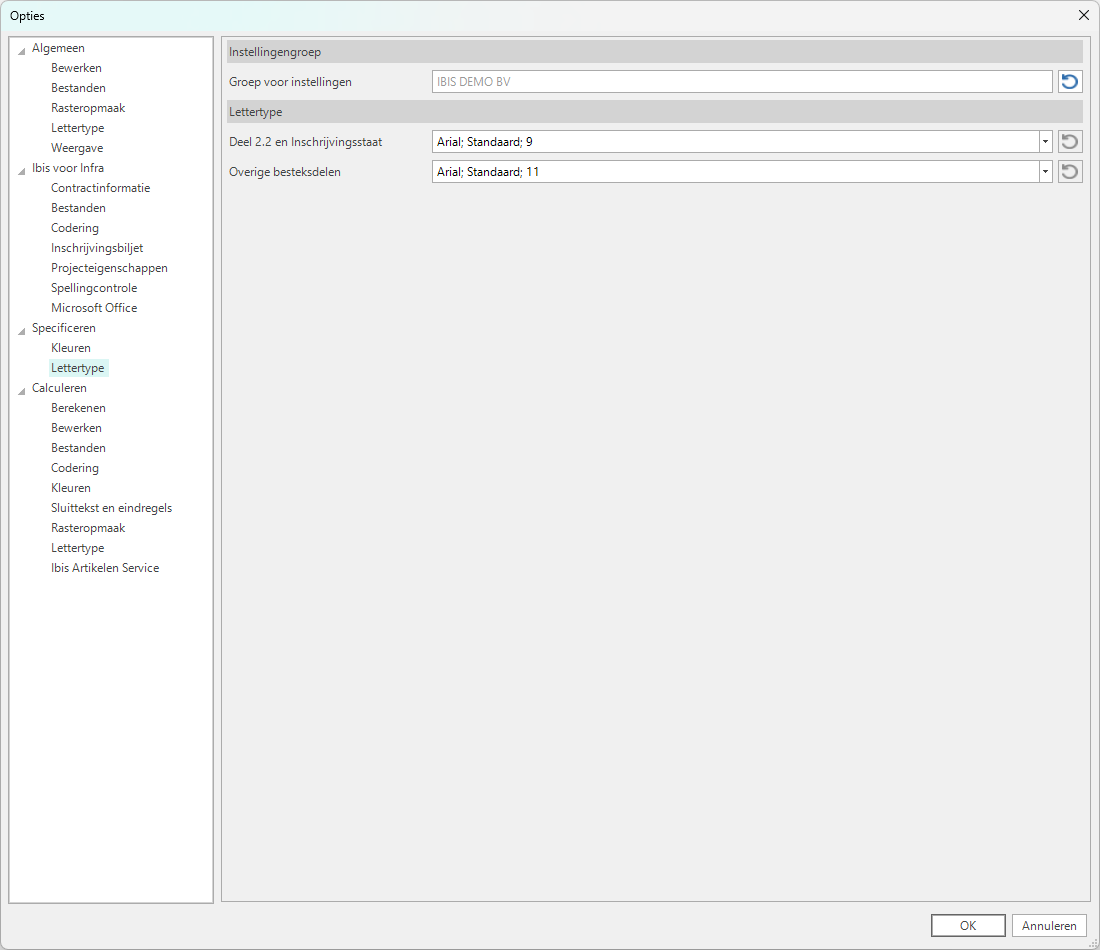Collapse the Ibis voor Infra node
The image size is (1100, 950).
22,169
